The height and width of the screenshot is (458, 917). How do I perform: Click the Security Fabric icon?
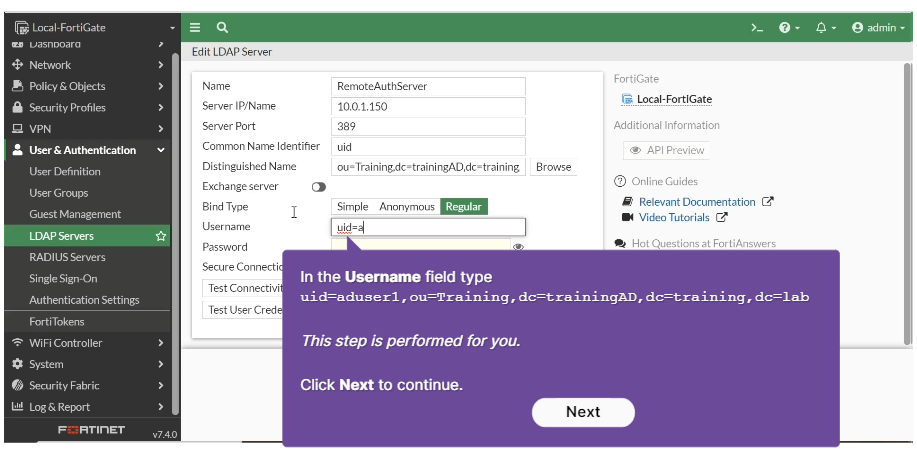[x=18, y=385]
